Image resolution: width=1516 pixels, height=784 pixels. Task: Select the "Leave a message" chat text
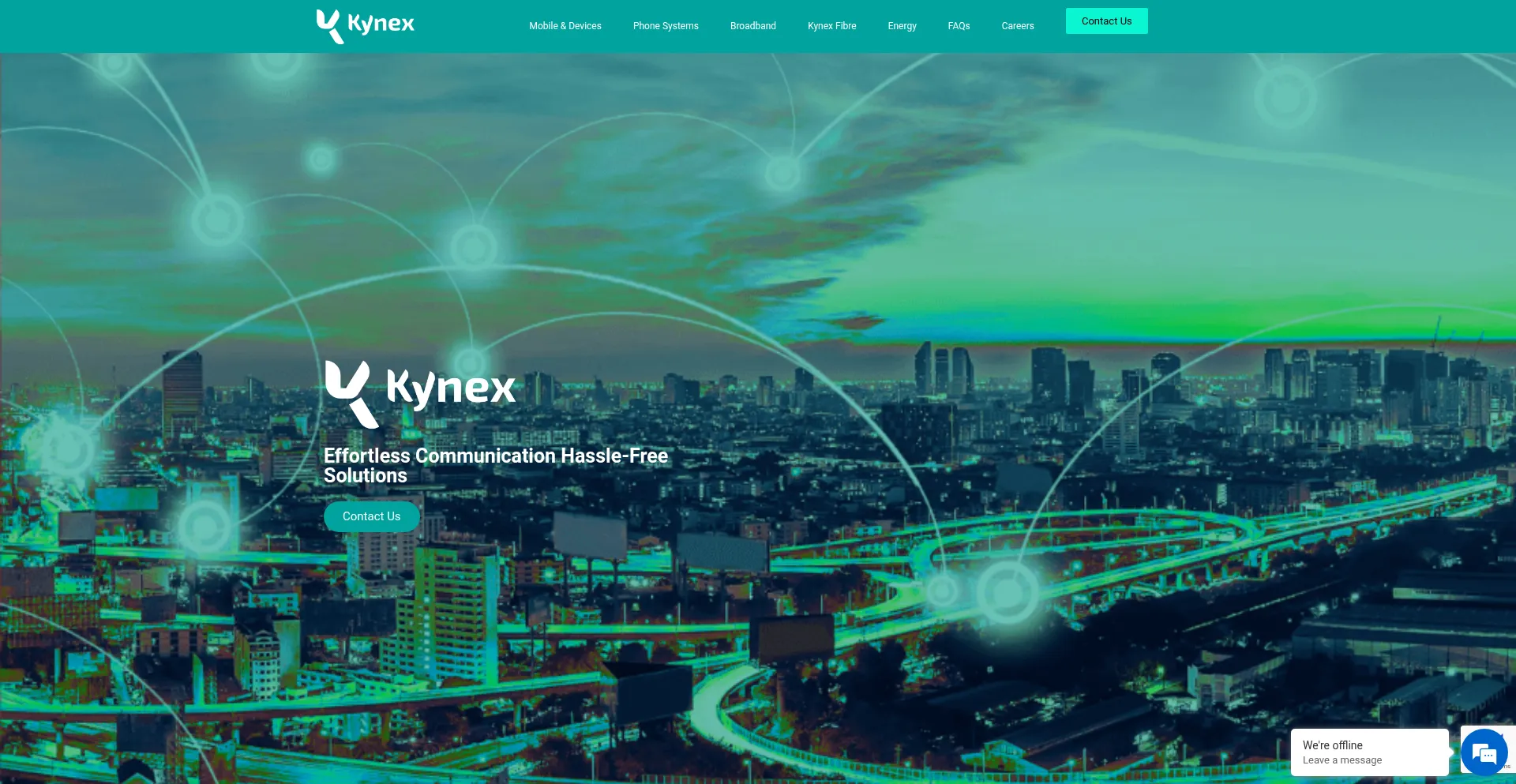point(1342,760)
